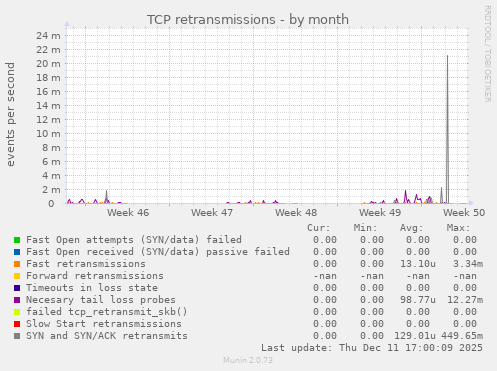
Task: Click the 'SYN and SYN/ACK retransmits' legend label
Action: coord(107,336)
